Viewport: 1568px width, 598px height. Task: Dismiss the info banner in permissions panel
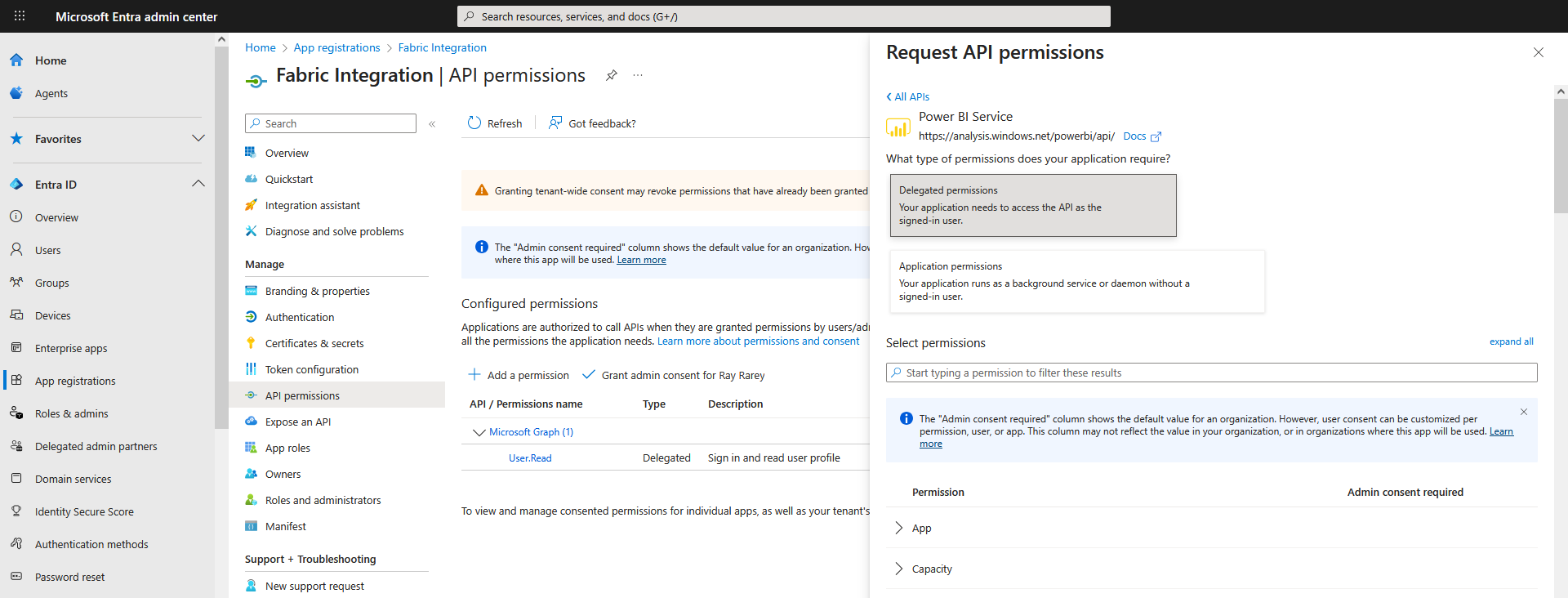pyautogui.click(x=1523, y=412)
